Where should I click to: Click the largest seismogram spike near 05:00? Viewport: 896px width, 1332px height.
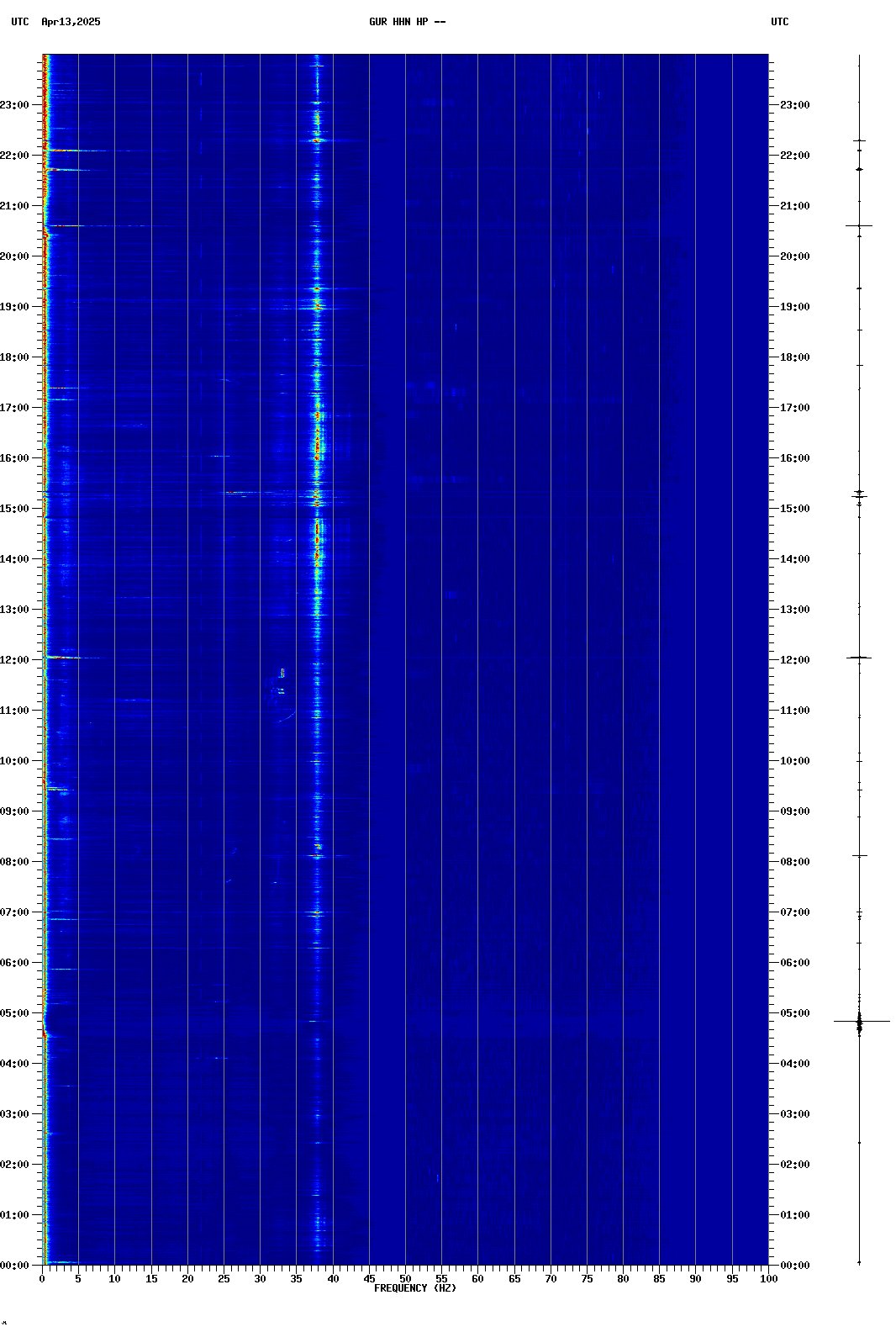pyautogui.click(x=860, y=1022)
